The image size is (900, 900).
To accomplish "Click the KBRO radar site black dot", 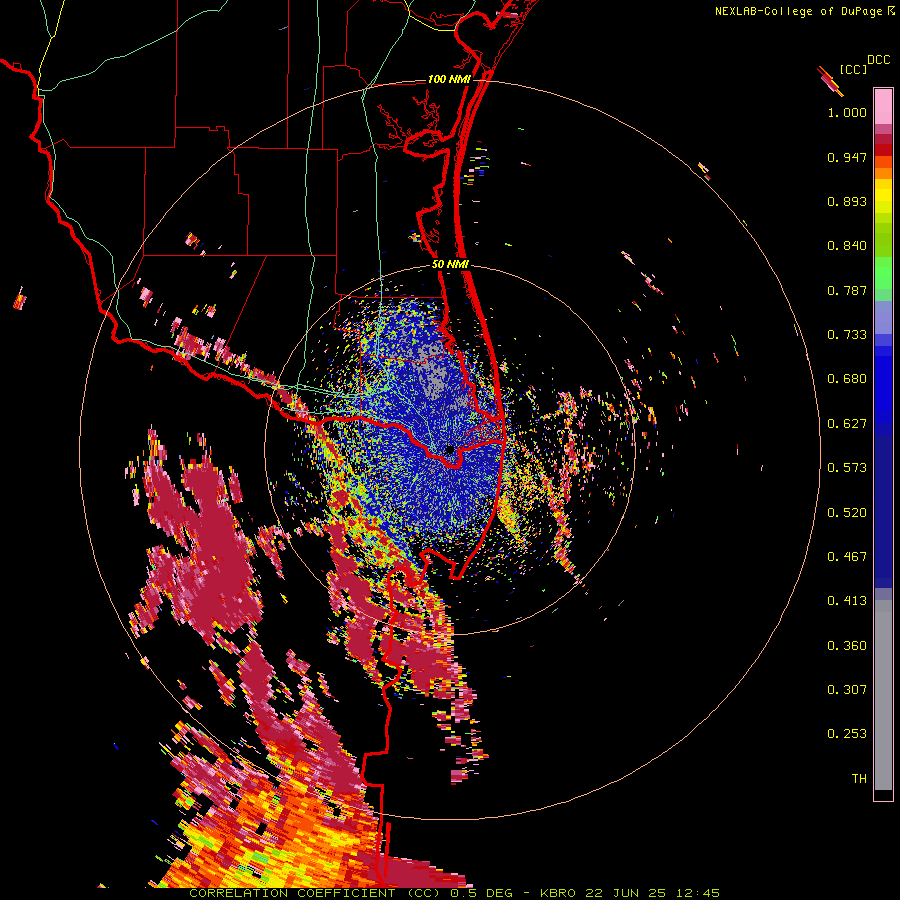I will point(450,449).
